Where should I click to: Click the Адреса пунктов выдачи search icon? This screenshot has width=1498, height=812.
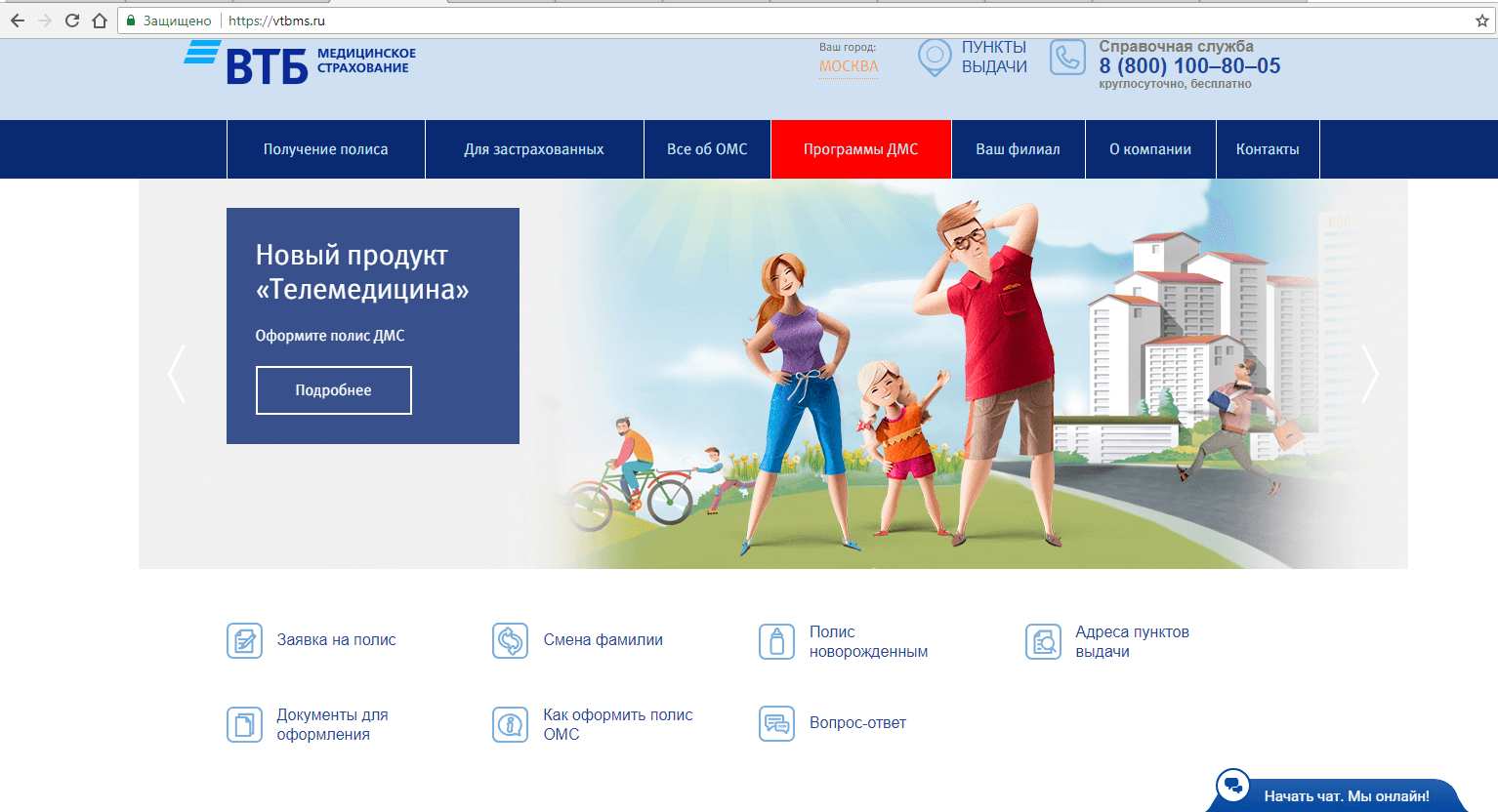tap(1043, 641)
